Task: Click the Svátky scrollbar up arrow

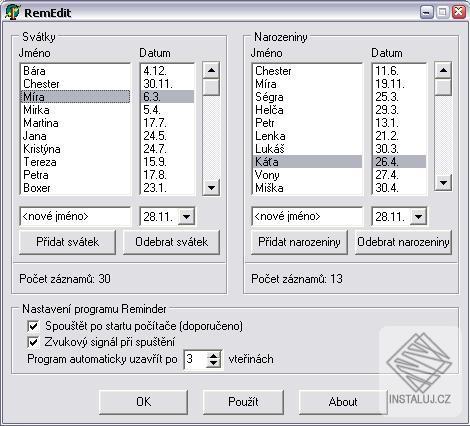Action: [211, 70]
